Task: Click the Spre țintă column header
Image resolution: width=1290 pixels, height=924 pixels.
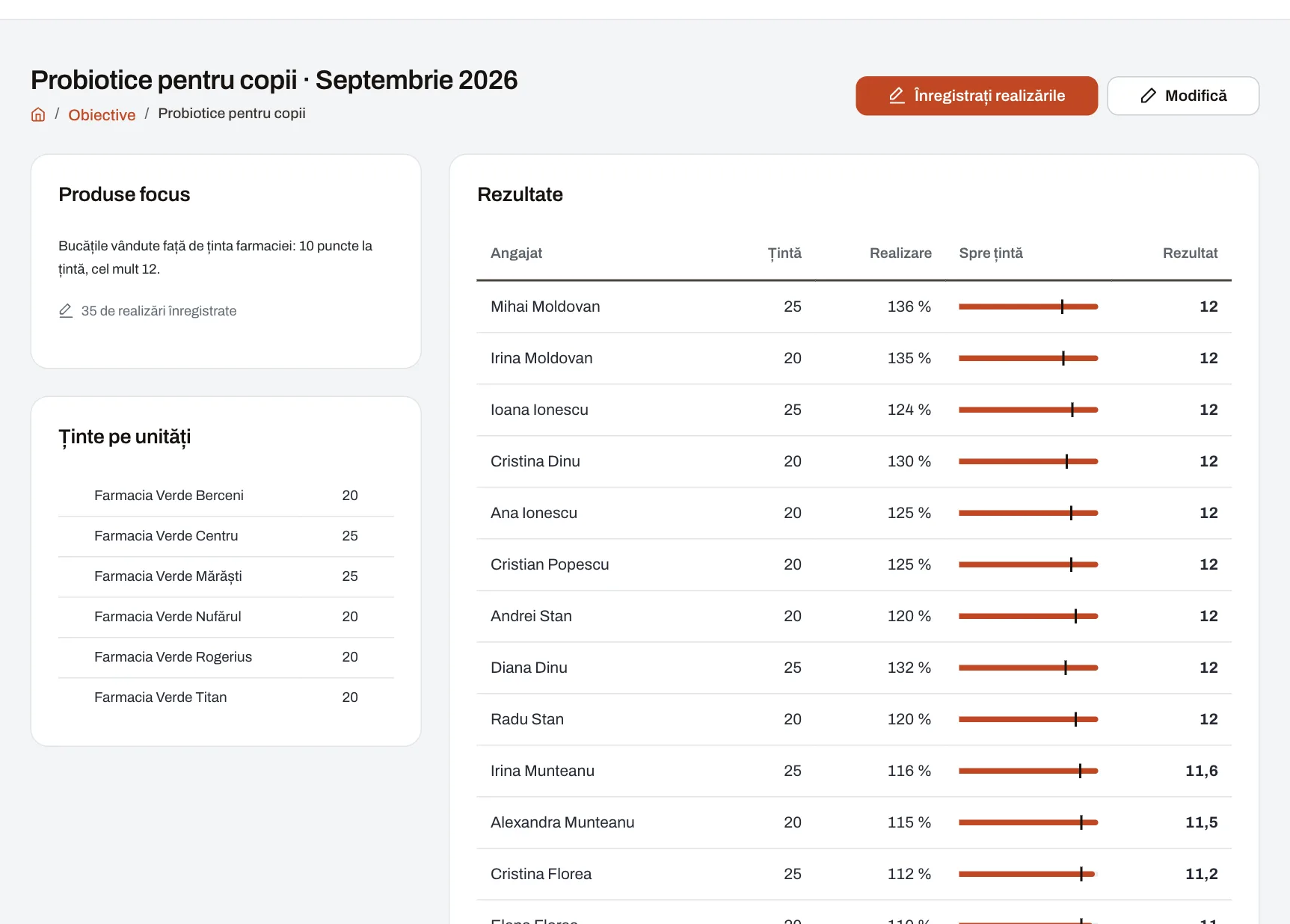Action: point(991,253)
